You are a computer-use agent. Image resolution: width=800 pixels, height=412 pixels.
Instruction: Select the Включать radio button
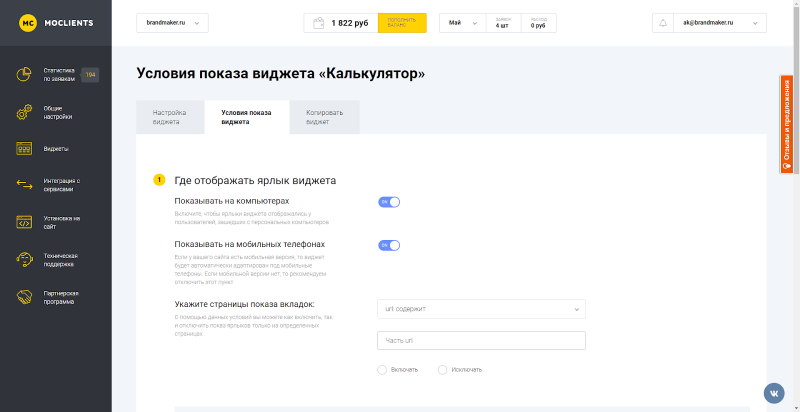(382, 370)
